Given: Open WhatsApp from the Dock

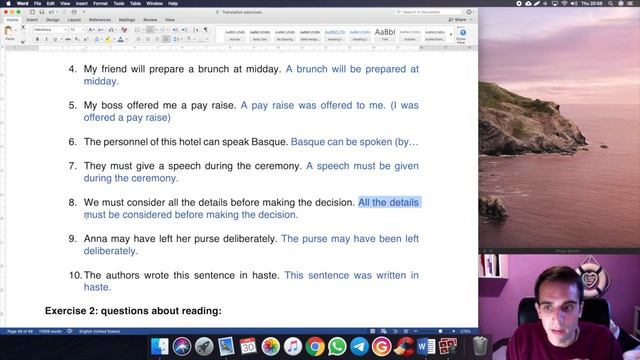Looking at the screenshot, I should [x=337, y=347].
